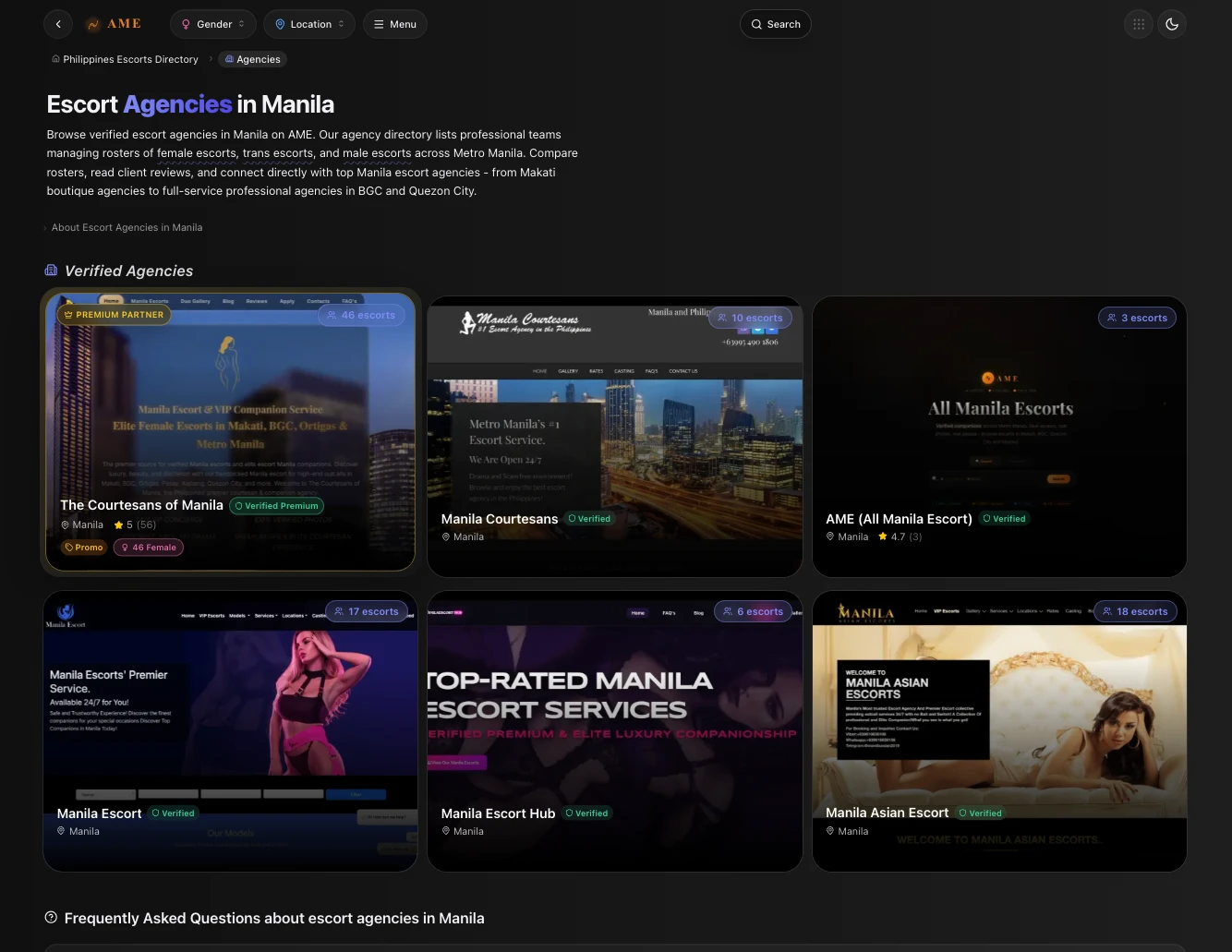This screenshot has width=1232, height=952.
Task: Click location pin under Manila Asian Escort
Action: [830, 831]
